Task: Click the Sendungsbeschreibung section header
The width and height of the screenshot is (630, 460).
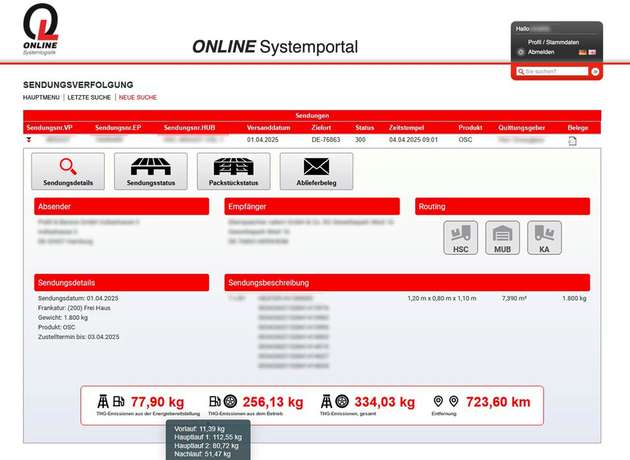Action: (x=407, y=283)
